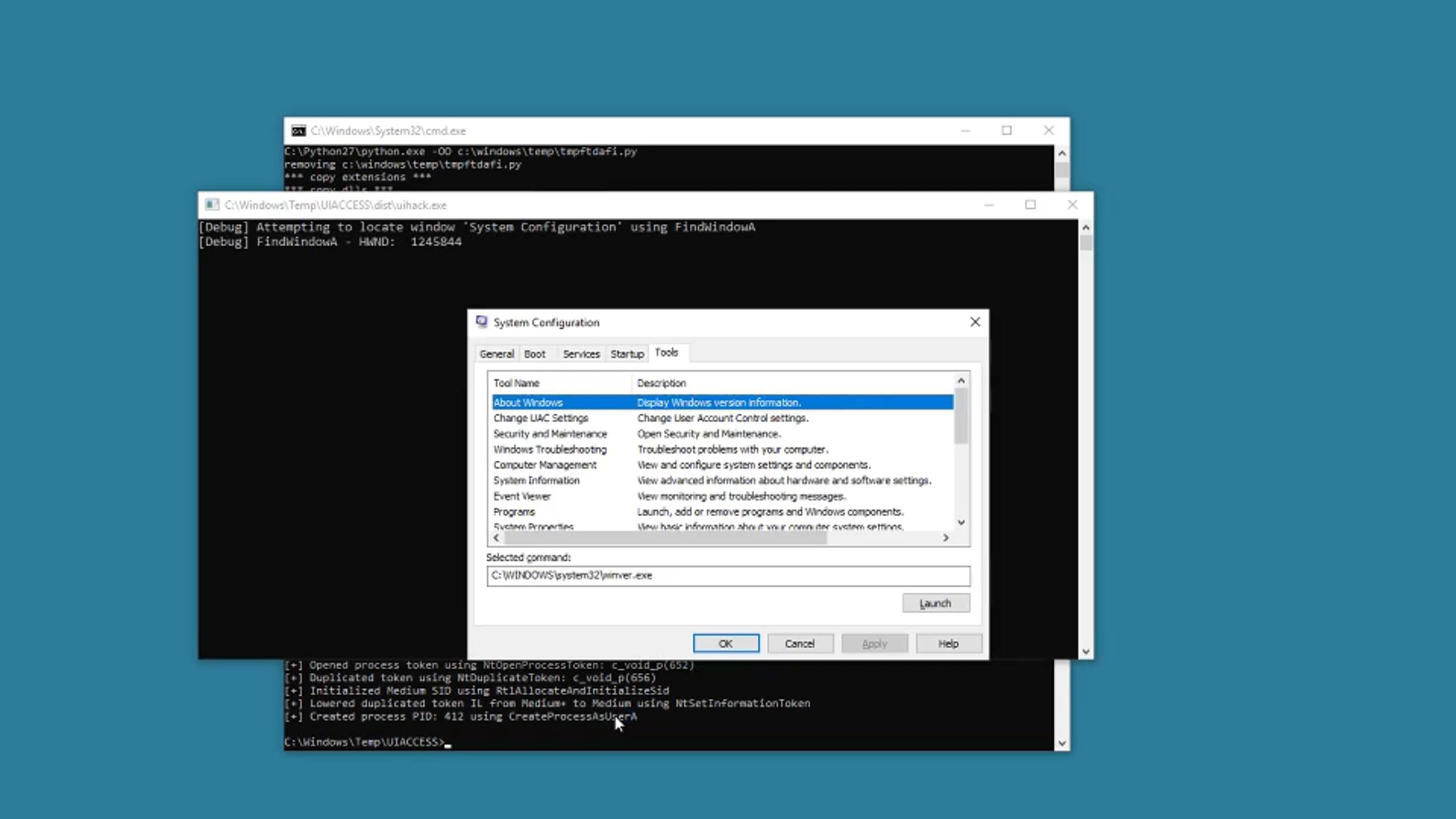
Task: Click cmd.exe window scroll up arrow
Action: click(1062, 153)
